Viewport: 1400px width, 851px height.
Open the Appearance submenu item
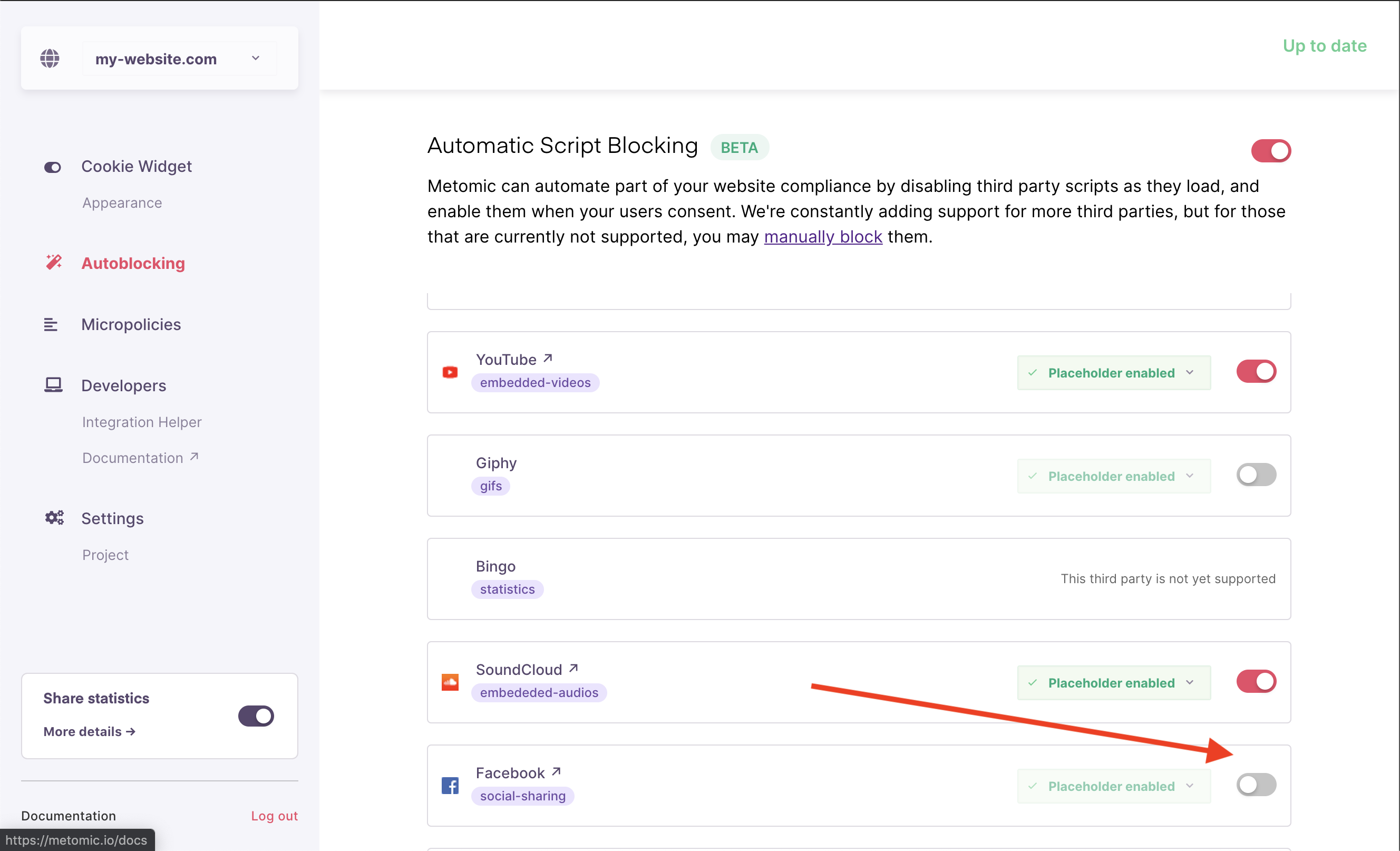click(122, 203)
